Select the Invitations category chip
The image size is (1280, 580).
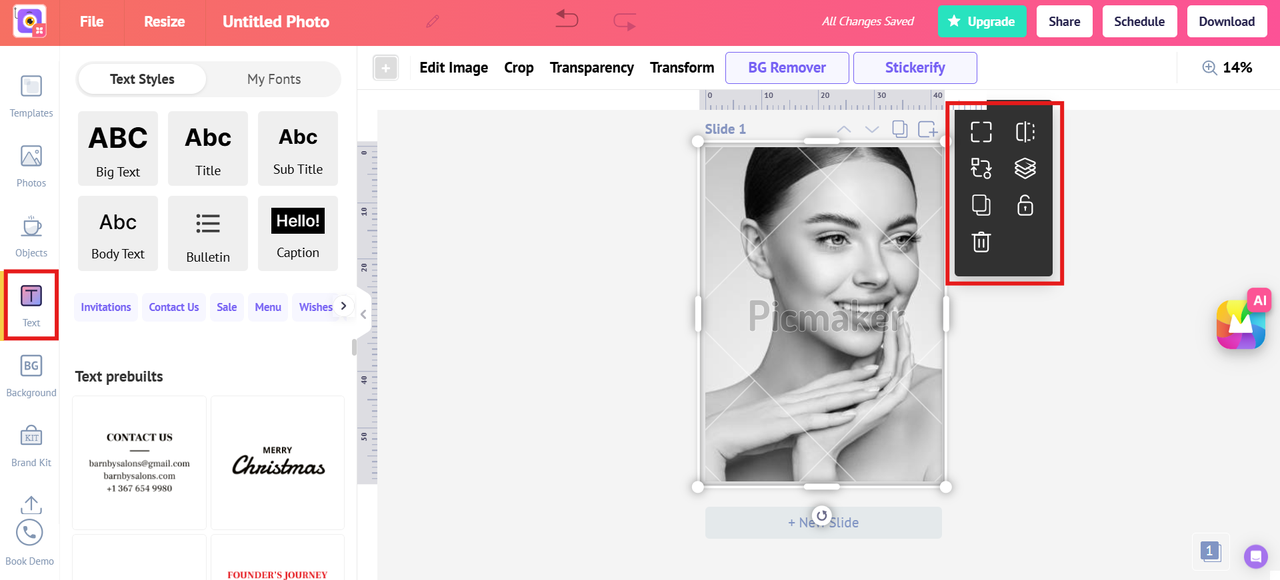coord(106,307)
